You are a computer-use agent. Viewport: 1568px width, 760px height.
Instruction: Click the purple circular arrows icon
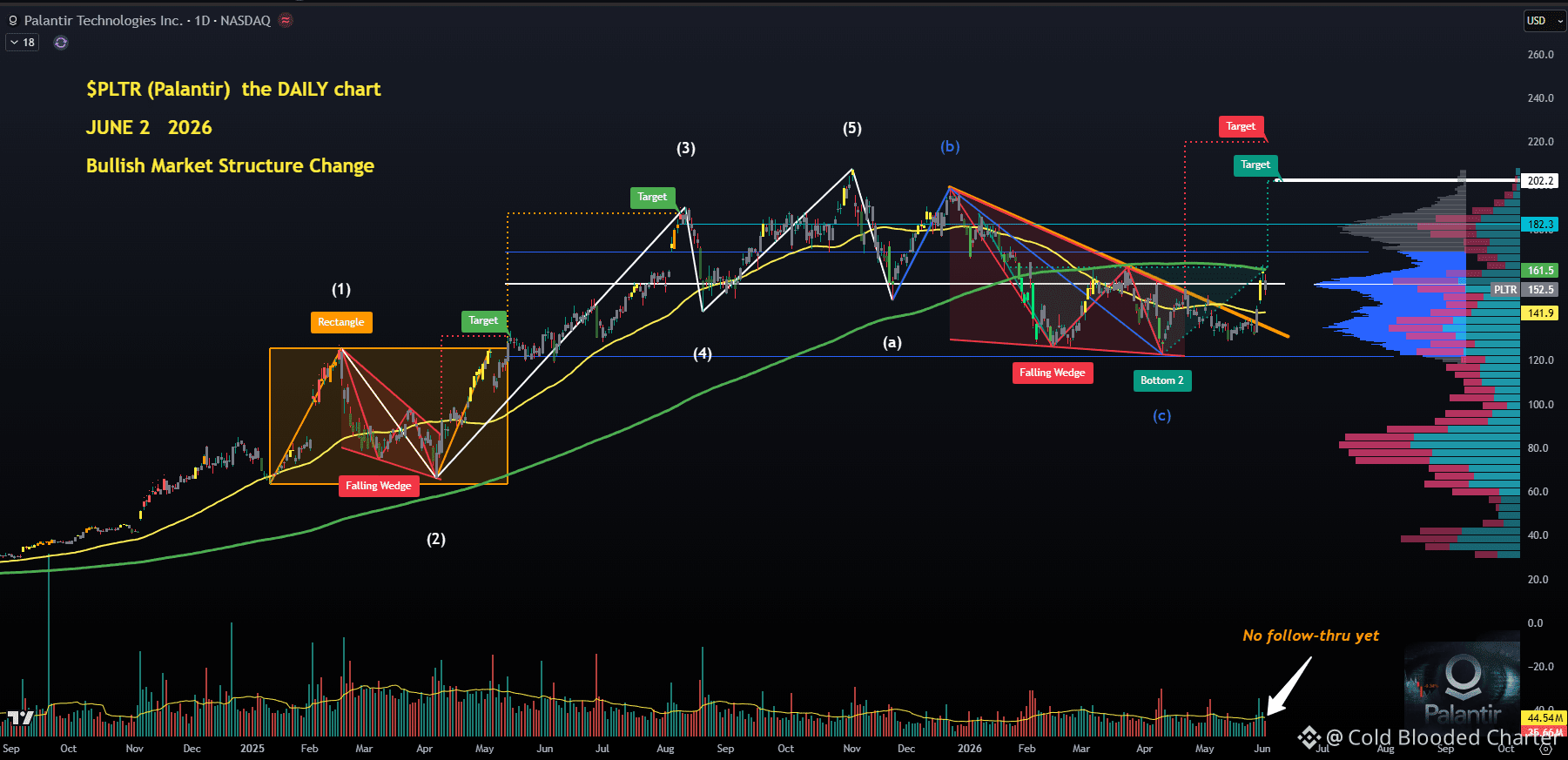61,43
